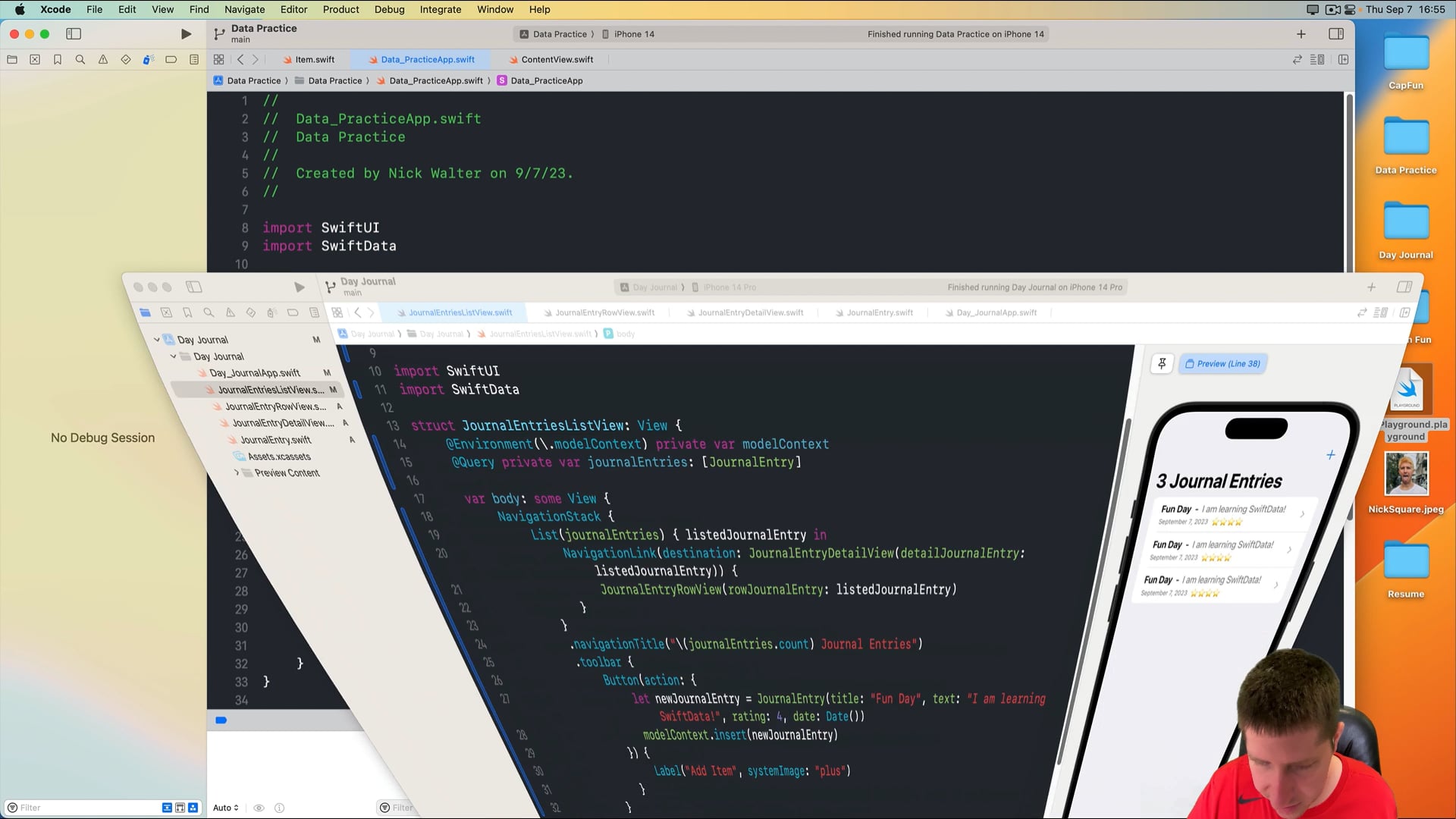Open Resume folder on desktop
Viewport: 1456px width, 819px height.
pyautogui.click(x=1406, y=570)
